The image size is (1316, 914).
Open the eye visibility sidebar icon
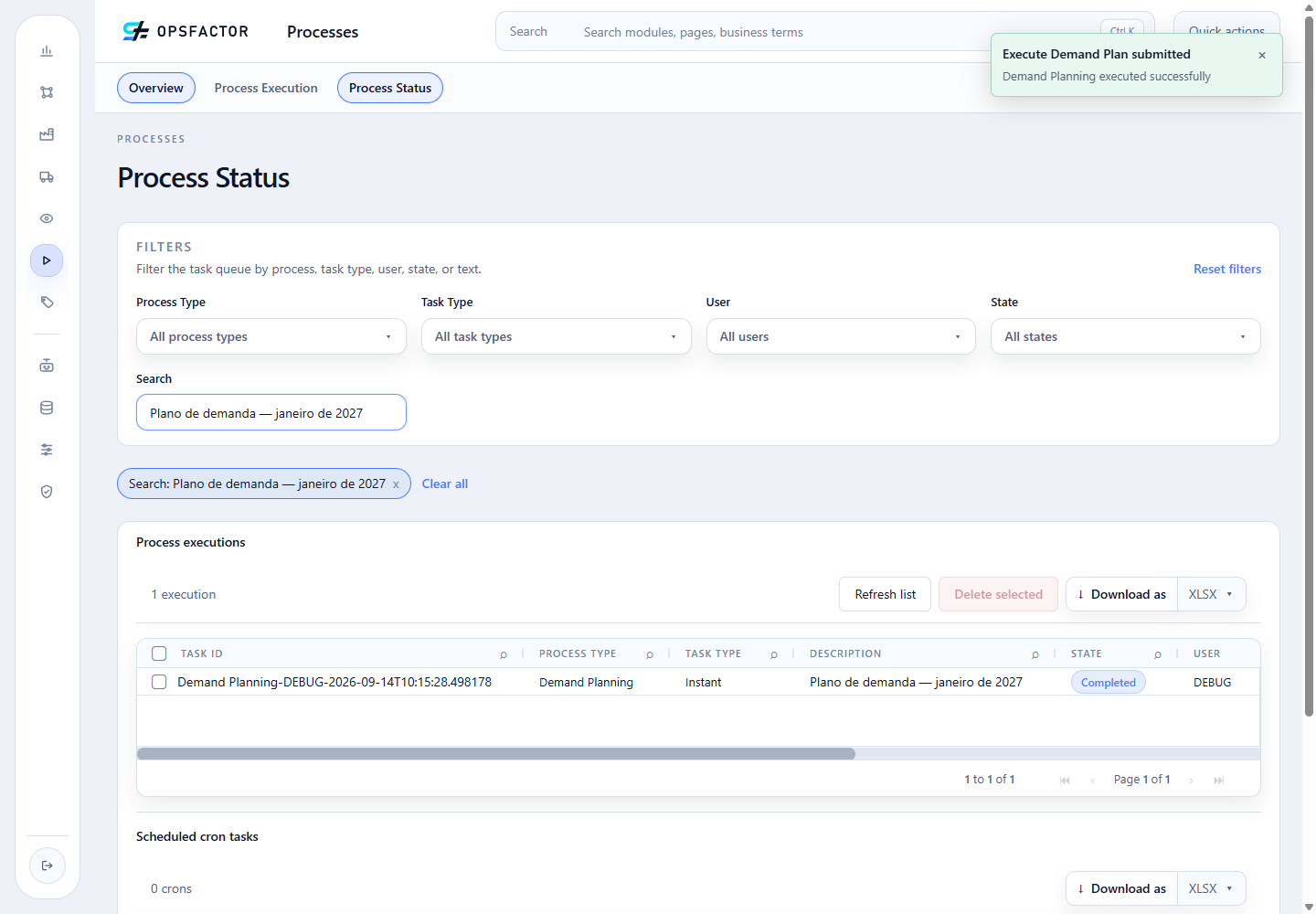coord(47,218)
